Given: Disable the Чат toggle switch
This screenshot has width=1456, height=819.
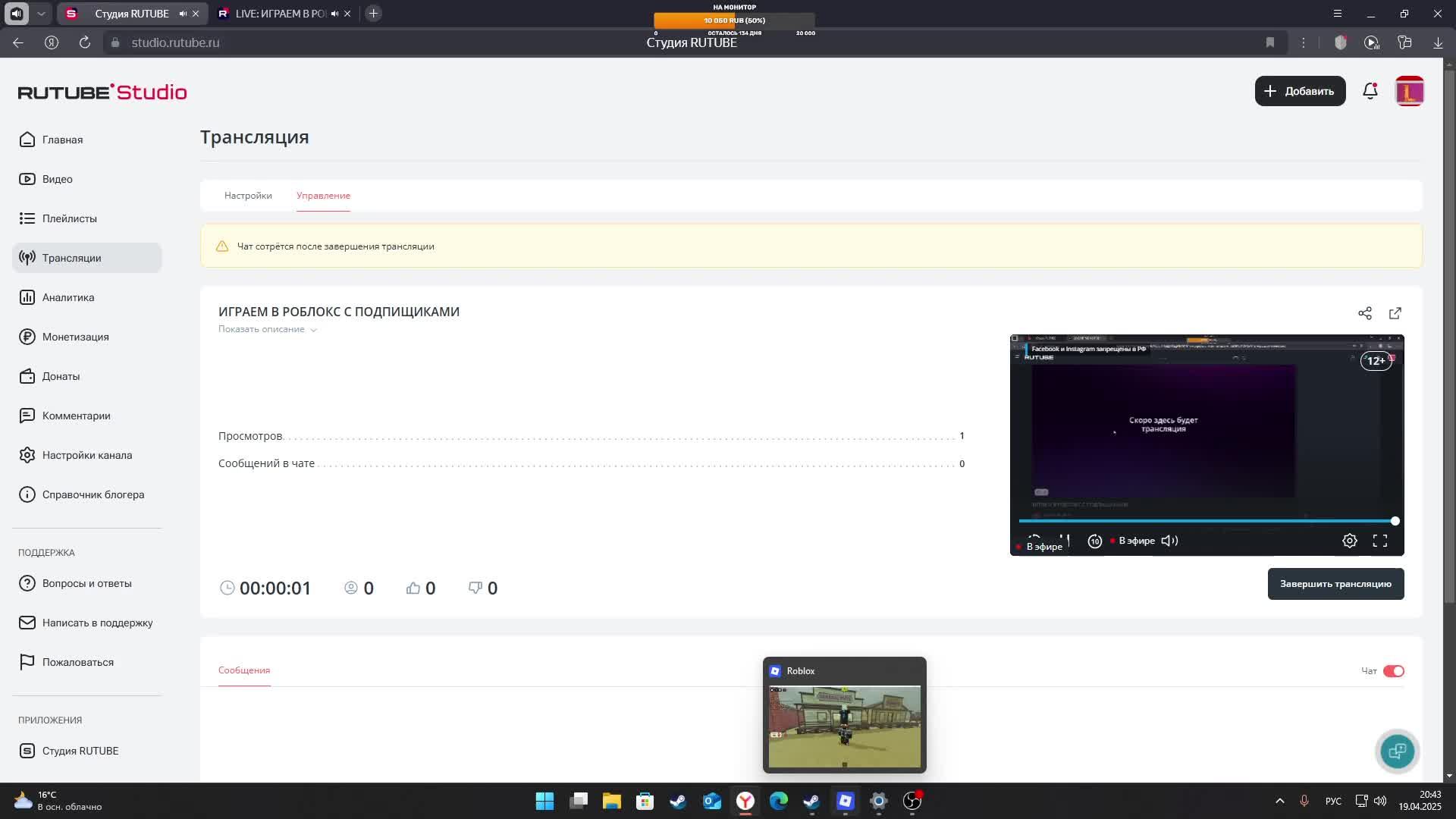Looking at the screenshot, I should click(1394, 671).
